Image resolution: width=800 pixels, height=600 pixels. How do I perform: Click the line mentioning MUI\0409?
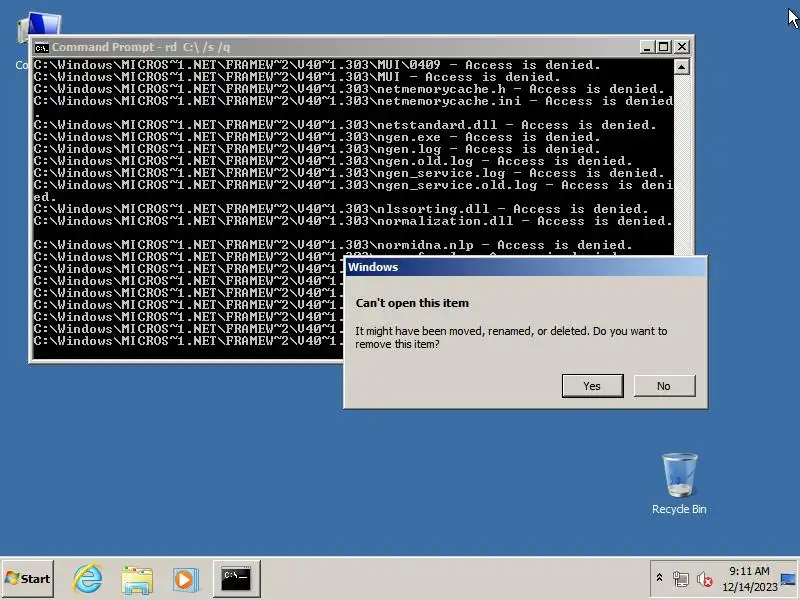point(317,65)
